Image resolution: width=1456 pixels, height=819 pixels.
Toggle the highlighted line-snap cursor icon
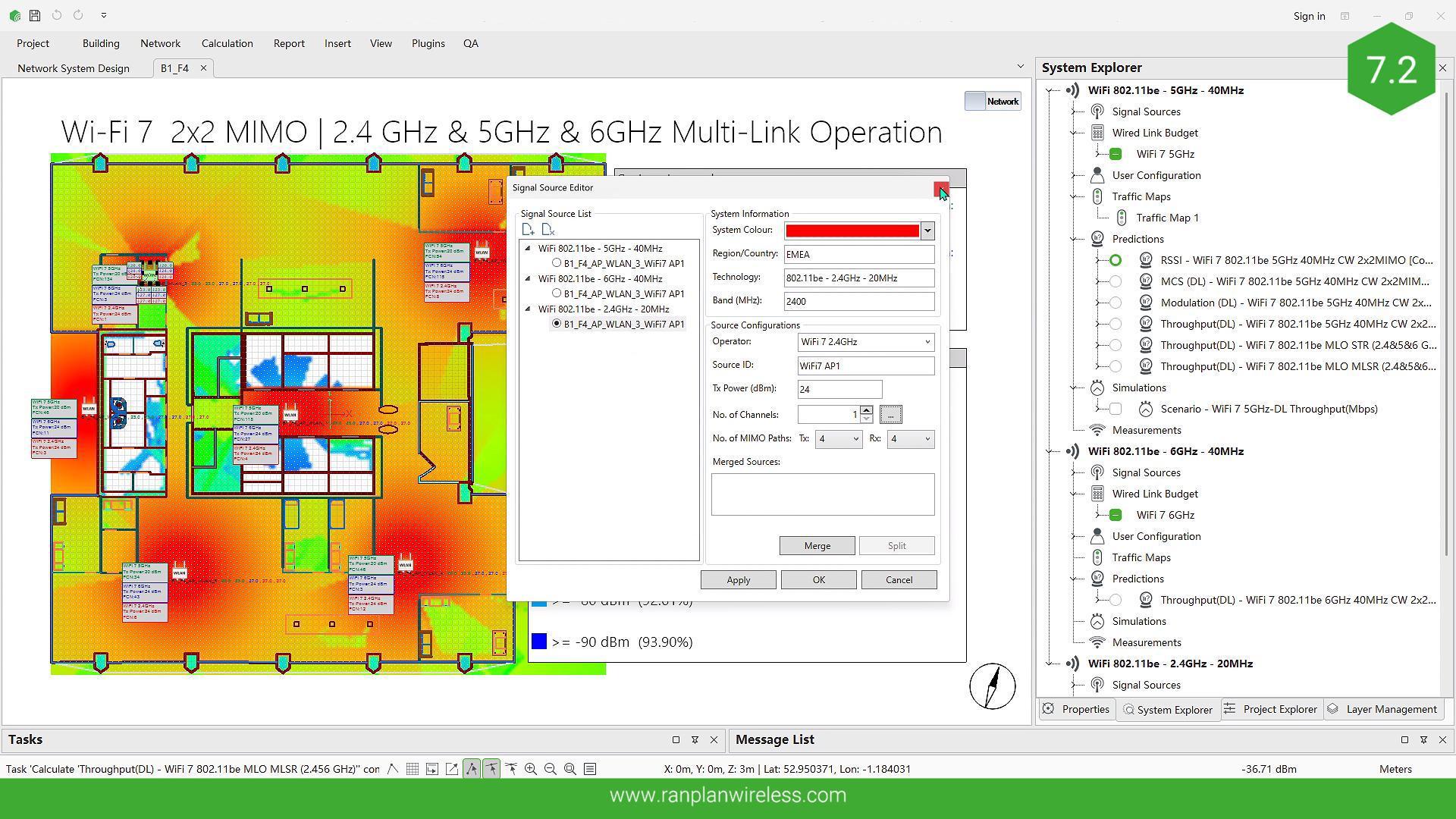(491, 769)
